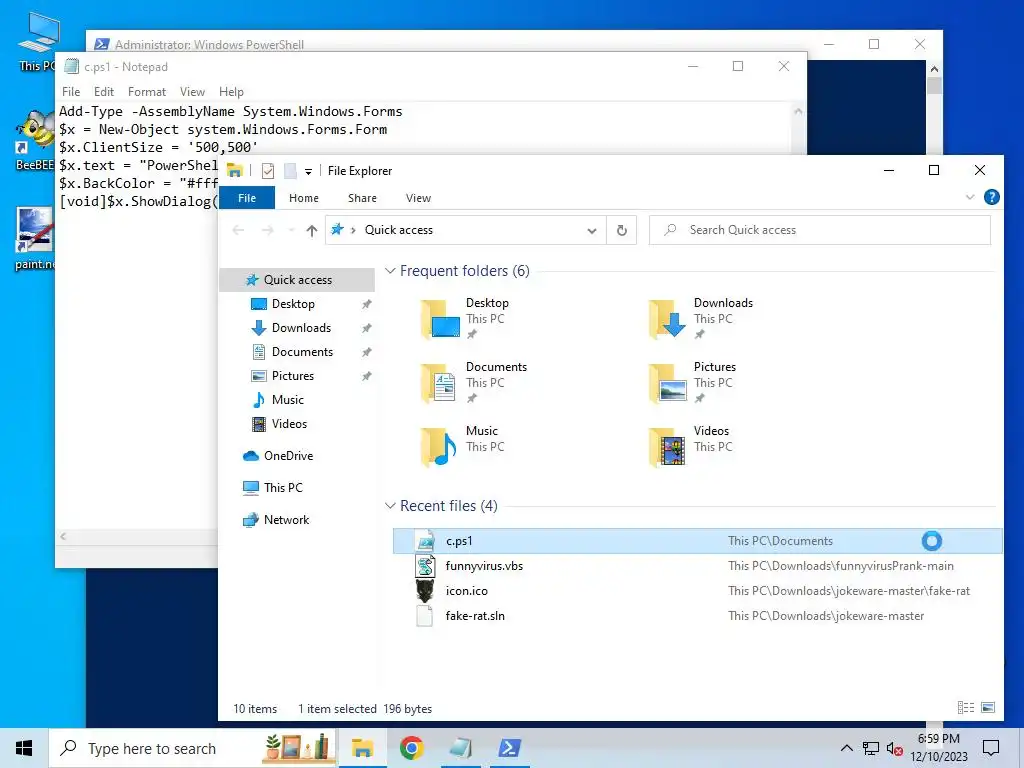Open the Windows Start menu
The height and width of the screenshot is (768, 1024).
tap(24, 748)
